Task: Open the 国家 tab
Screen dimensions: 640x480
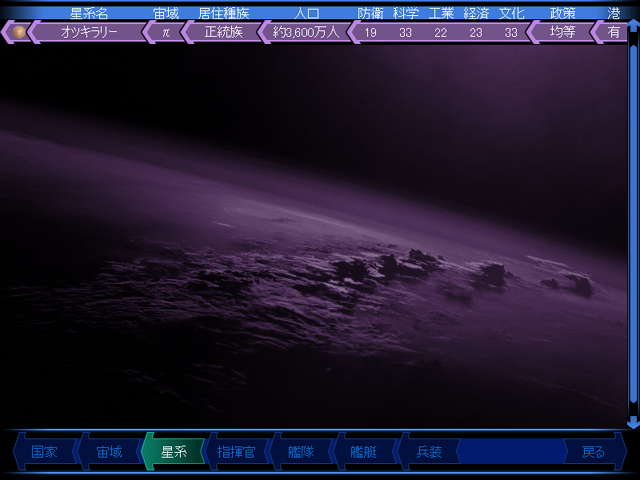Action: click(x=45, y=452)
